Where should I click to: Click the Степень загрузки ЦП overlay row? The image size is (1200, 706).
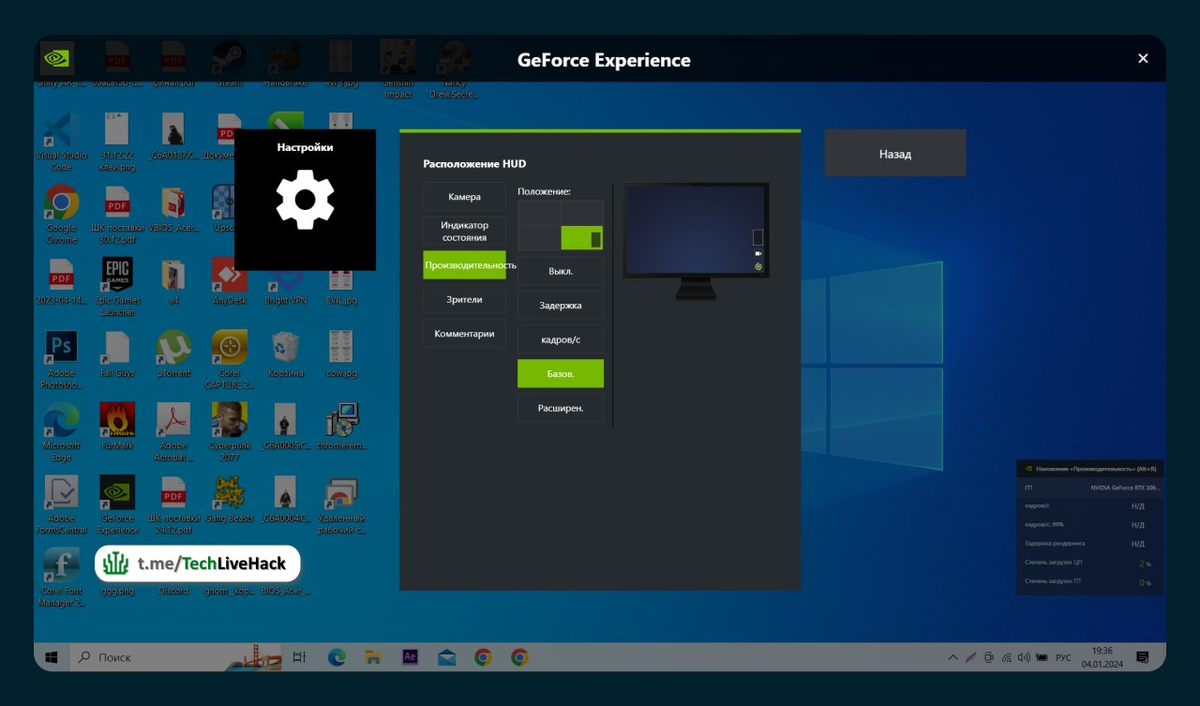tap(1089, 563)
